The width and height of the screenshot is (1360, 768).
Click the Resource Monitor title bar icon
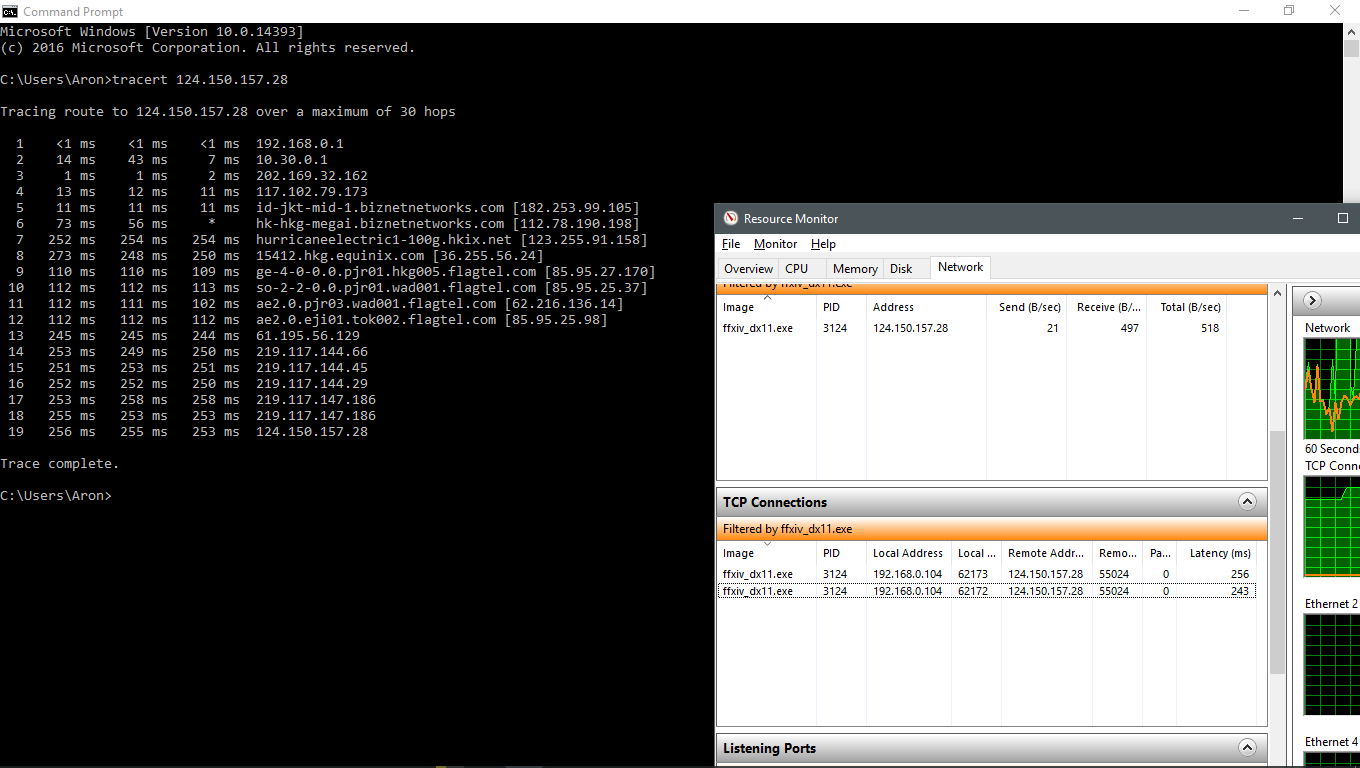click(730, 218)
